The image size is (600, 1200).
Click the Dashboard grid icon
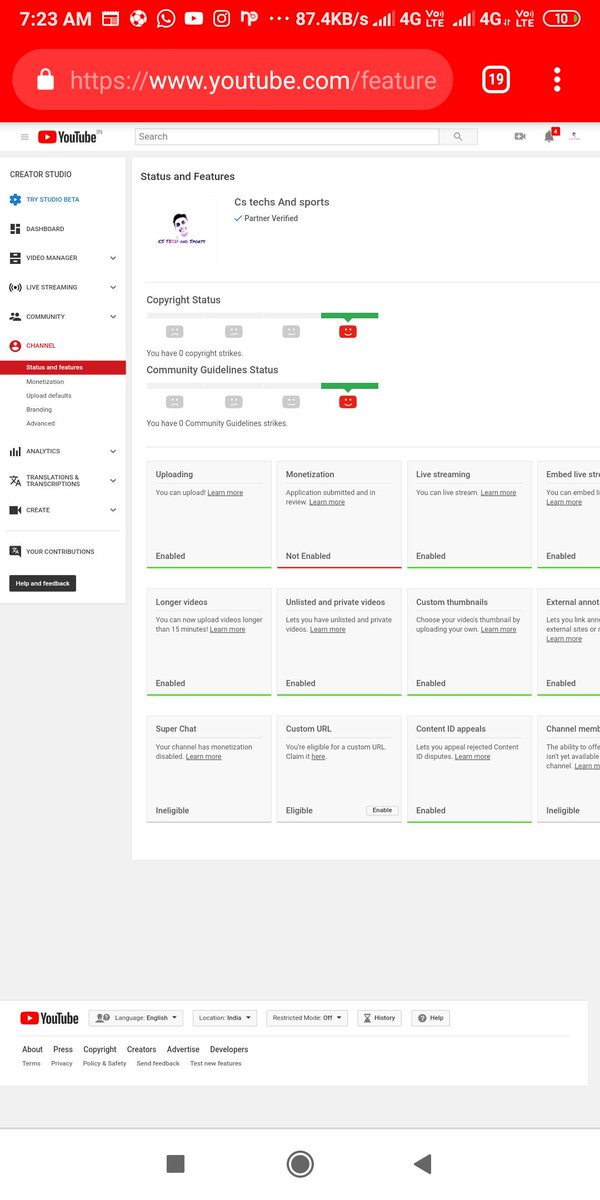click(x=15, y=229)
